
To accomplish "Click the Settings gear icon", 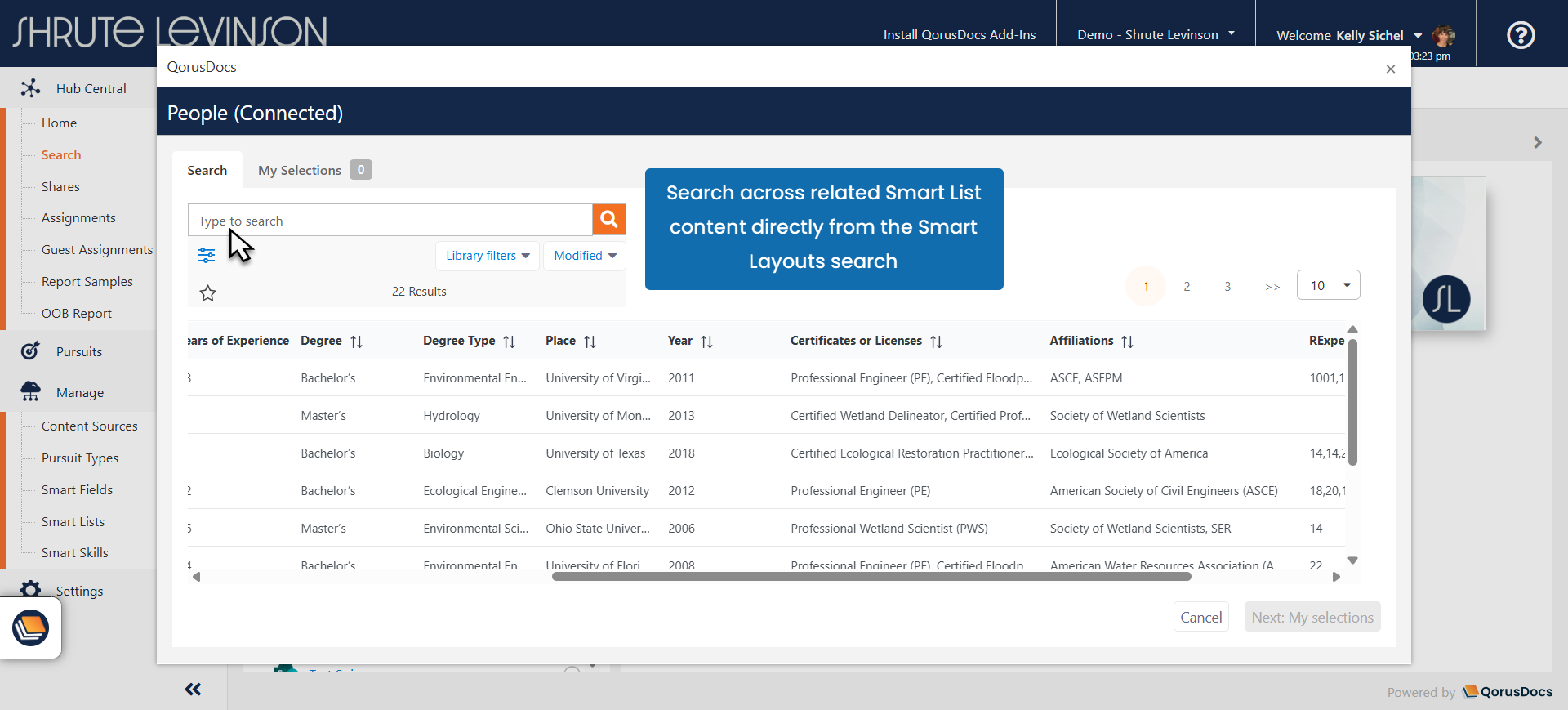I will [31, 590].
